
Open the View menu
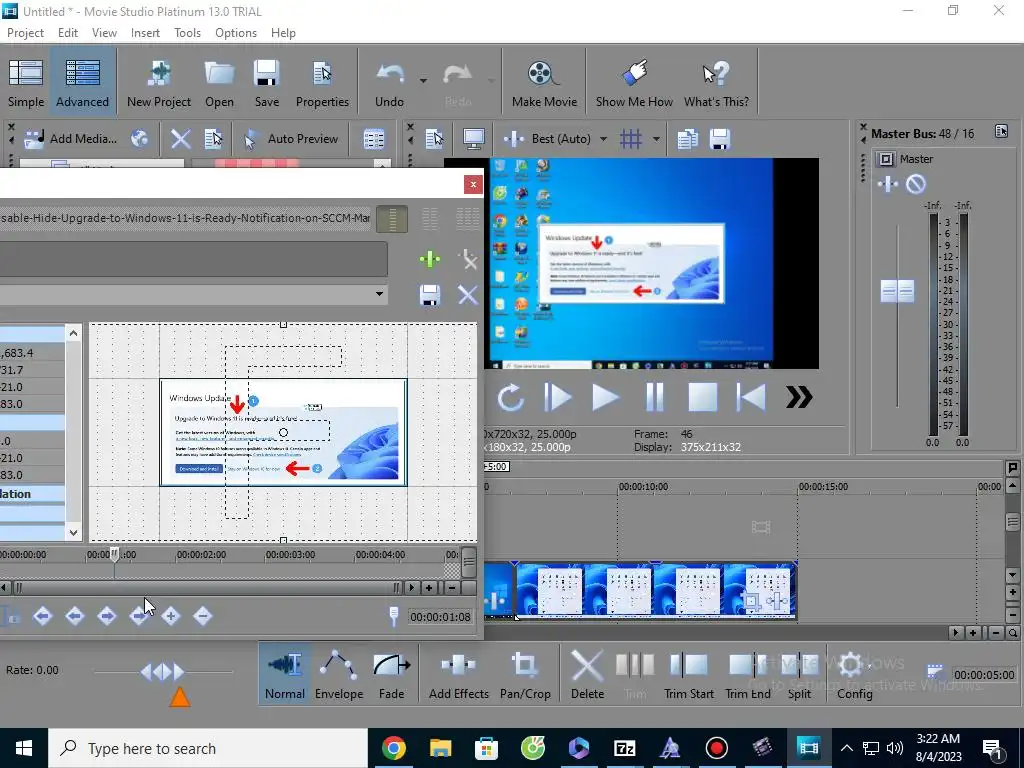pyautogui.click(x=104, y=33)
